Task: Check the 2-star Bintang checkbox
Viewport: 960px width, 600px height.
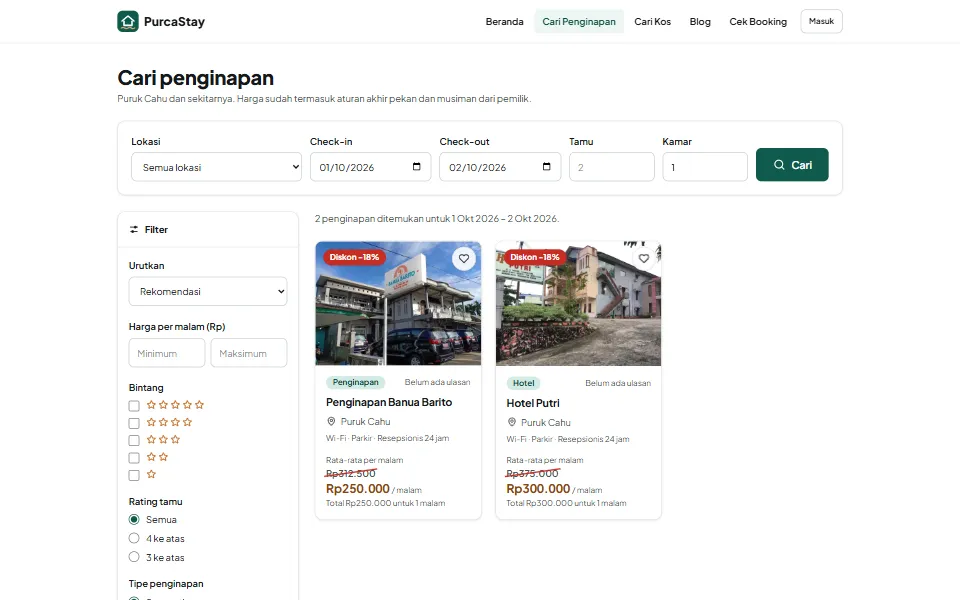Action: coord(134,458)
